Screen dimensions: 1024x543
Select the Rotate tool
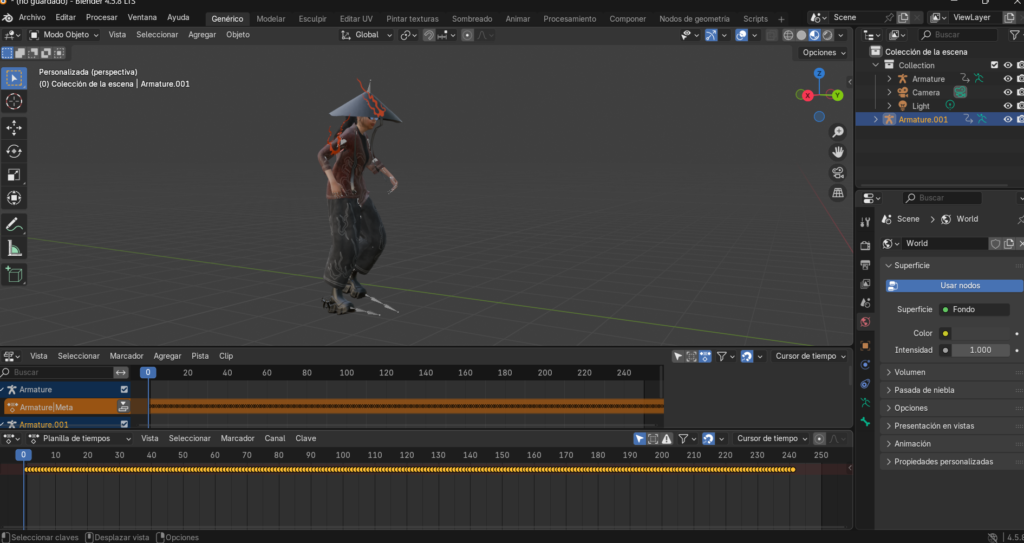(14, 151)
